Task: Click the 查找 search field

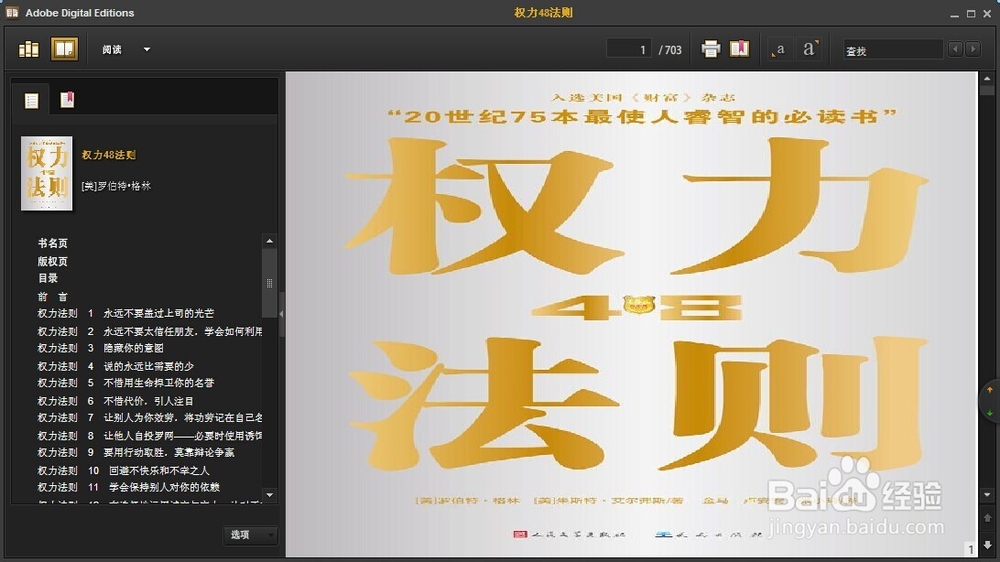Action: [x=892, y=50]
